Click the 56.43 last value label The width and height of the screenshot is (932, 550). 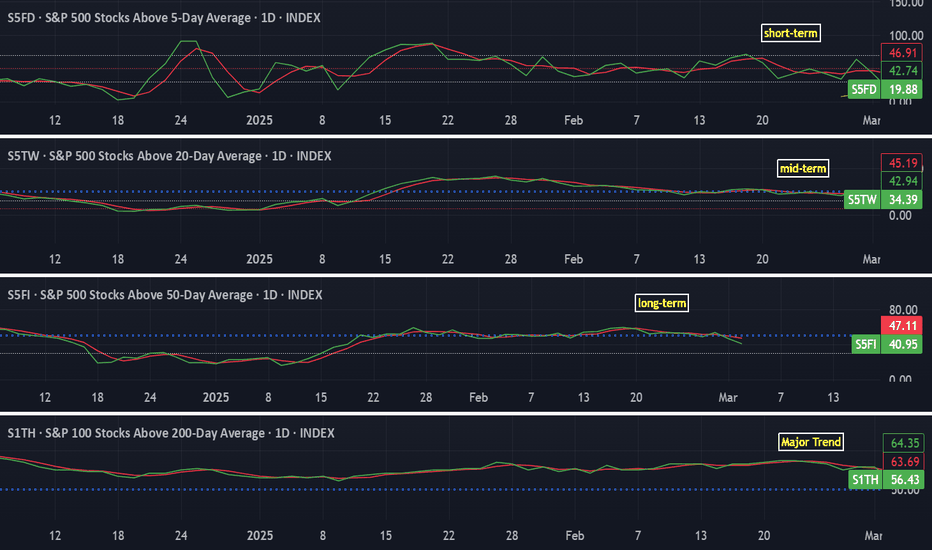coord(904,480)
